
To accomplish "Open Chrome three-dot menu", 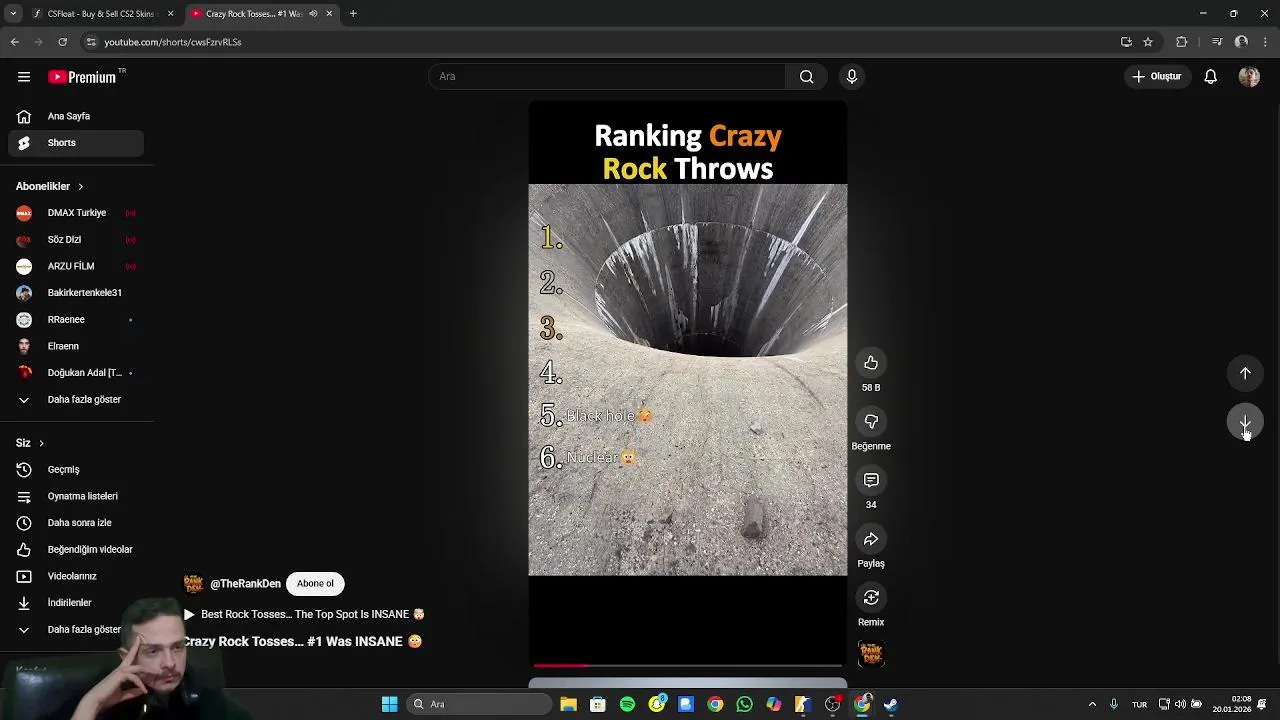I will pos(1266,42).
